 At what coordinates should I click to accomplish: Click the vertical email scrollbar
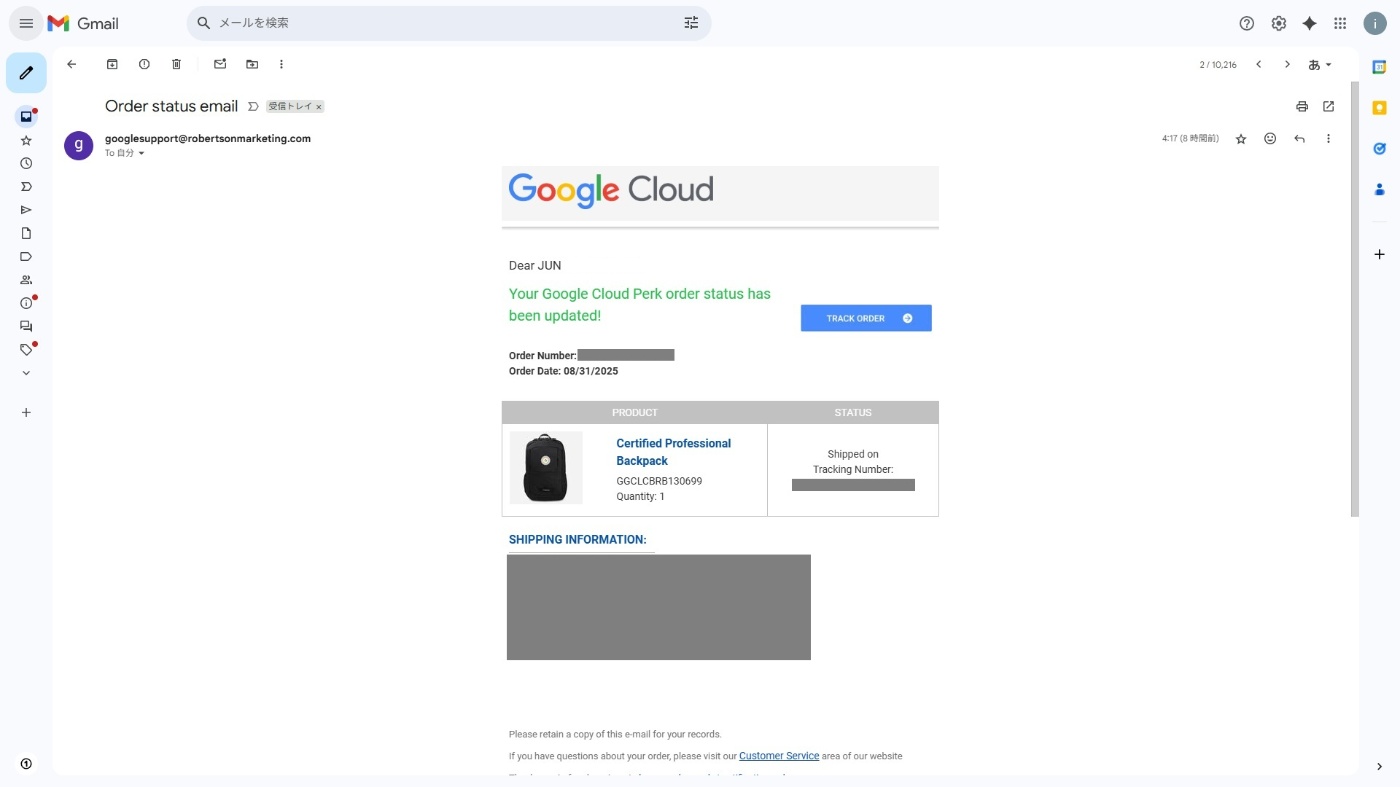1355,300
